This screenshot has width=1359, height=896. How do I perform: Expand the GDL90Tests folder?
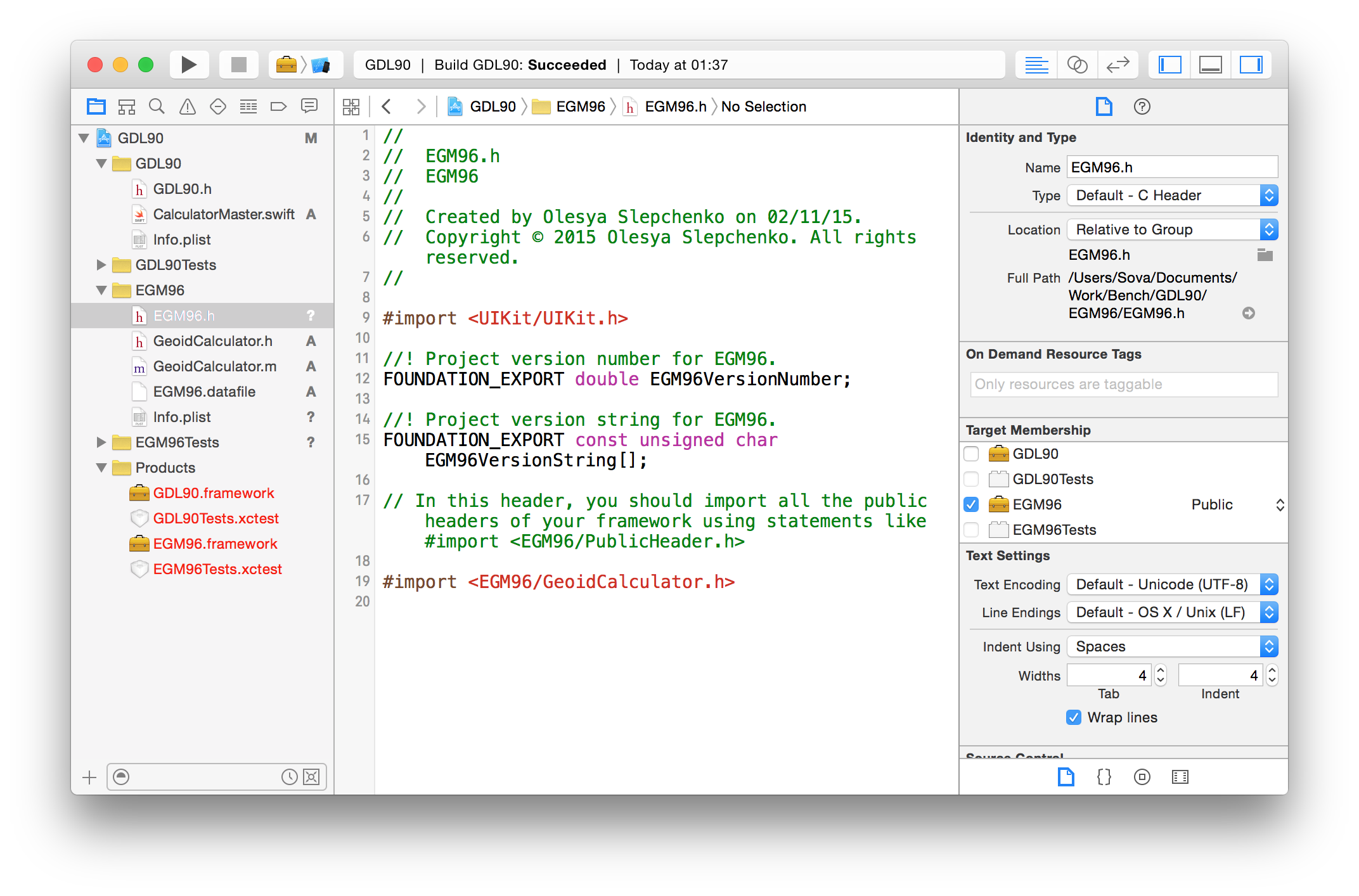[101, 265]
